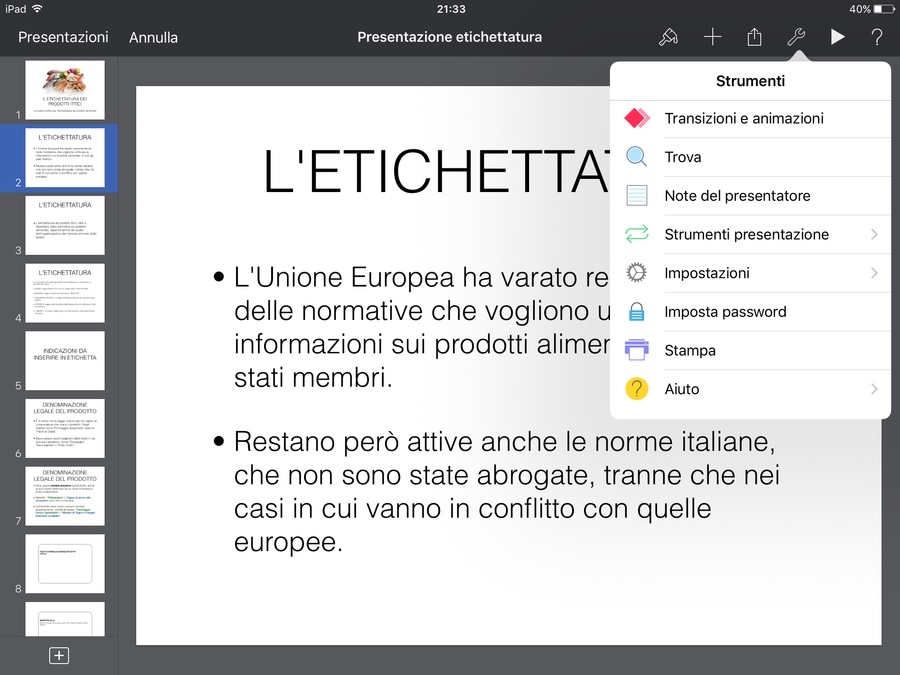Viewport: 900px width, 675px height.
Task: Tap the blue padlock icon
Action: pos(637,312)
